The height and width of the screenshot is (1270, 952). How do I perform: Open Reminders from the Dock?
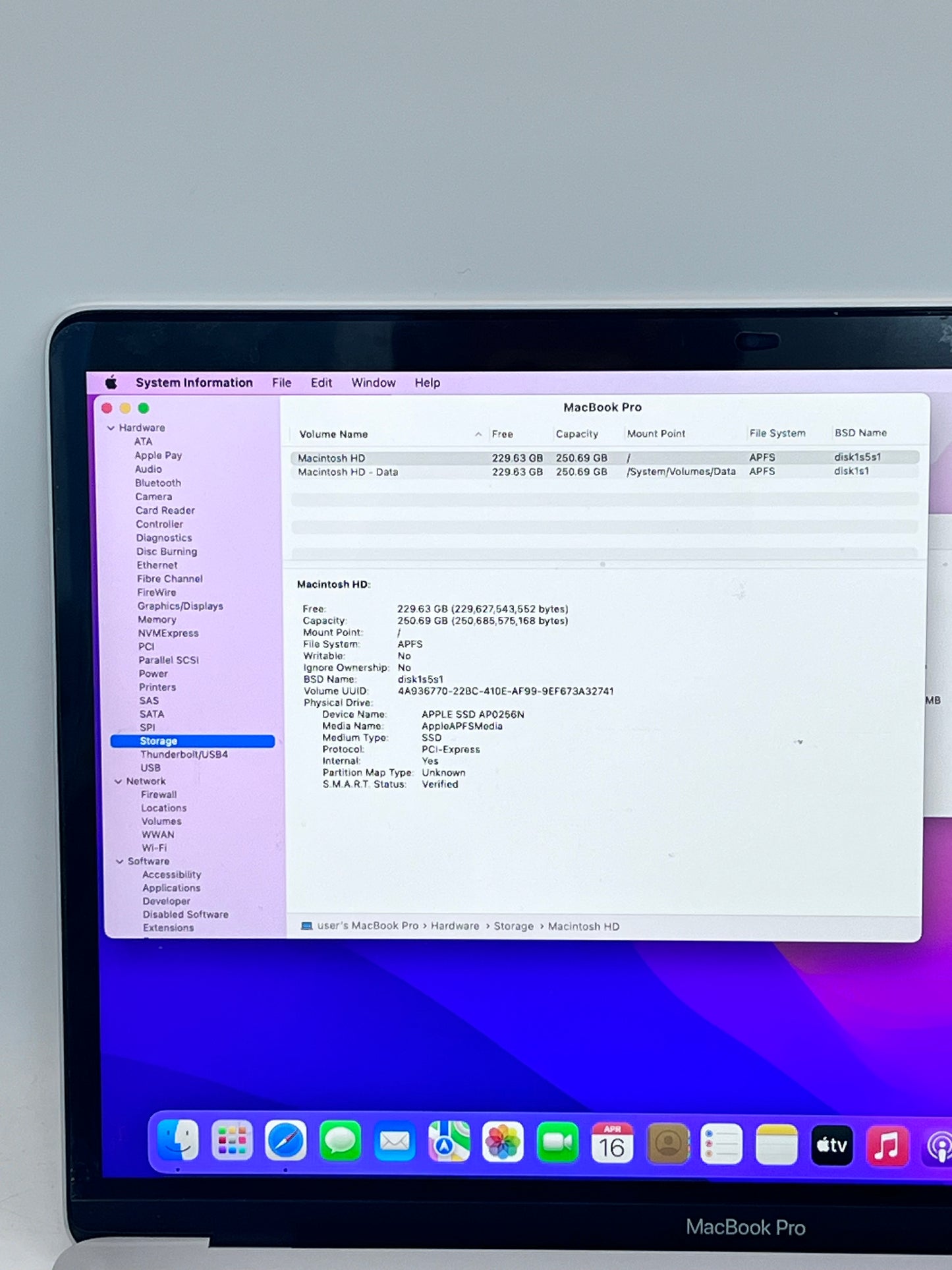721,1145
